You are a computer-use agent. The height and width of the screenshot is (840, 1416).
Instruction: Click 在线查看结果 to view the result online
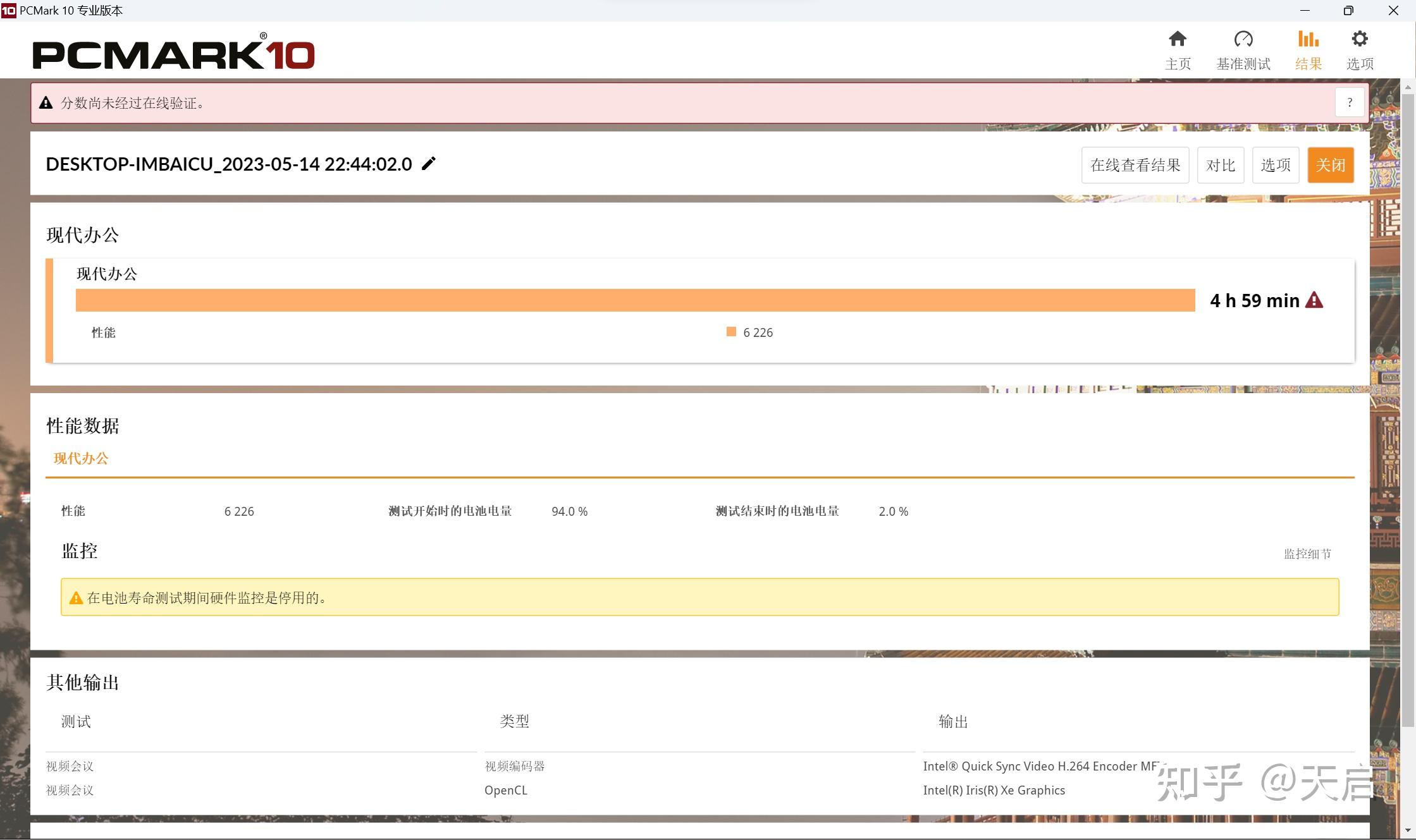[x=1135, y=165]
